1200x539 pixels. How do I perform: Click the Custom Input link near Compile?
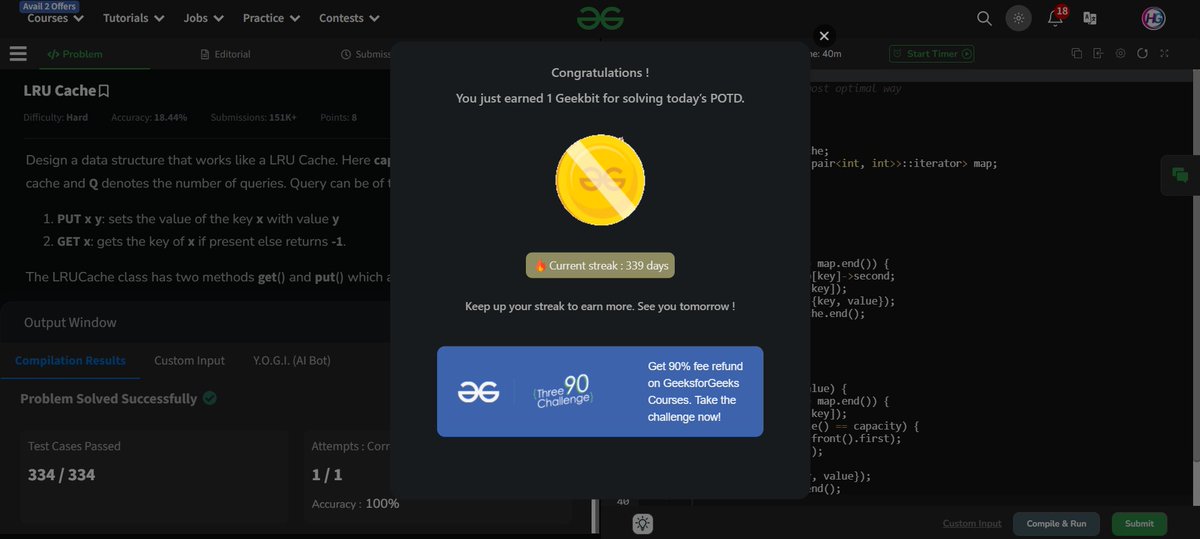(x=972, y=523)
